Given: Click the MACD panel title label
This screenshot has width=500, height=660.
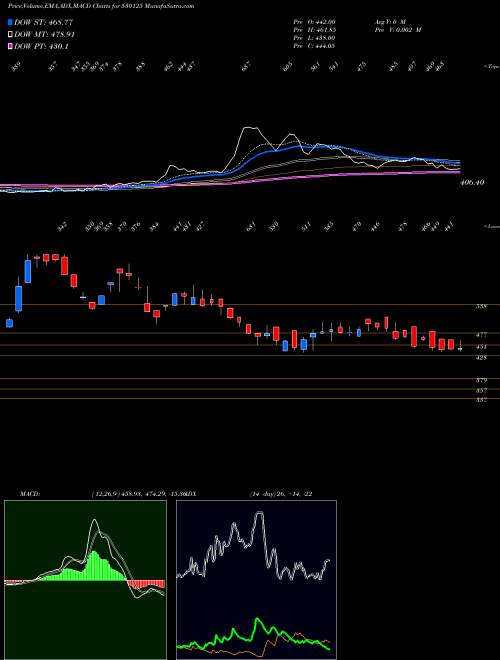Looking at the screenshot, I should pyautogui.click(x=30, y=494).
